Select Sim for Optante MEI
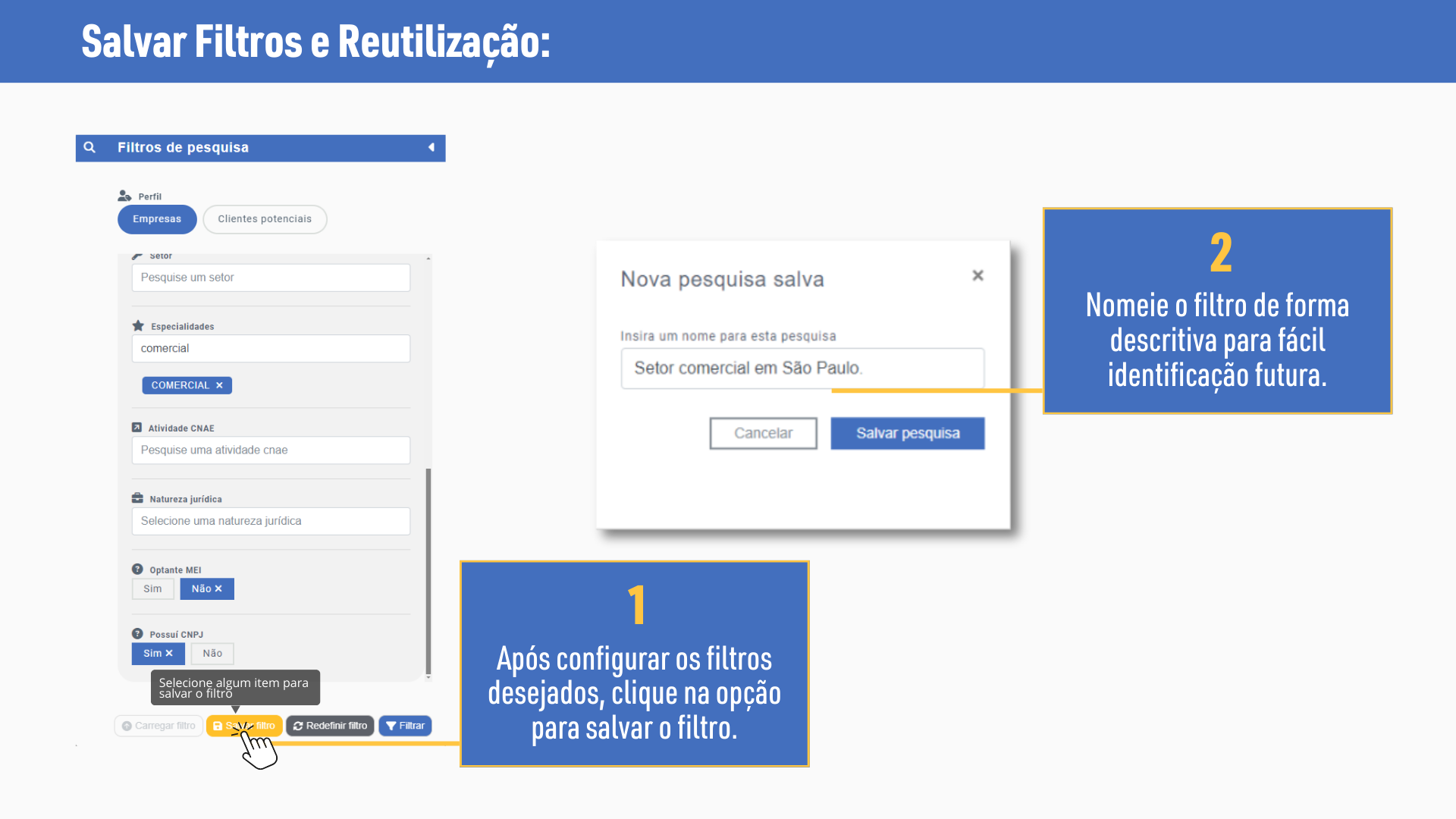Viewport: 1456px width, 819px height. (x=152, y=588)
